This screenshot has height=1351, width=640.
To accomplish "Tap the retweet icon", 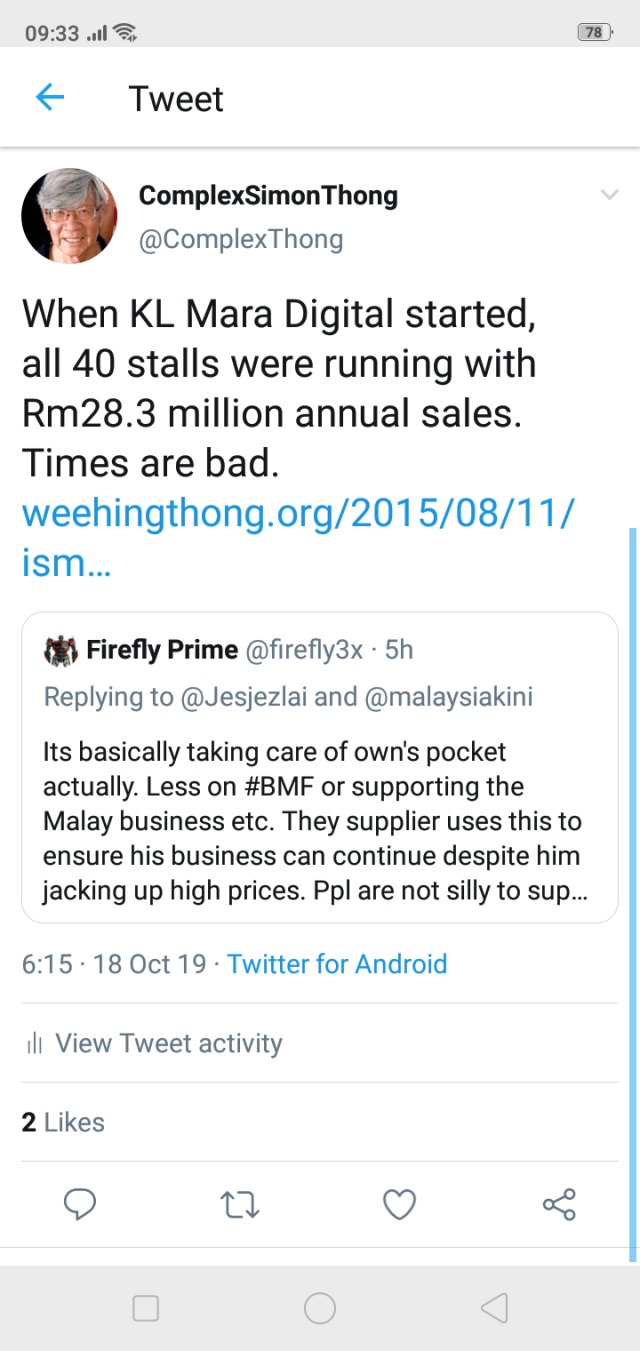I will click(240, 1205).
